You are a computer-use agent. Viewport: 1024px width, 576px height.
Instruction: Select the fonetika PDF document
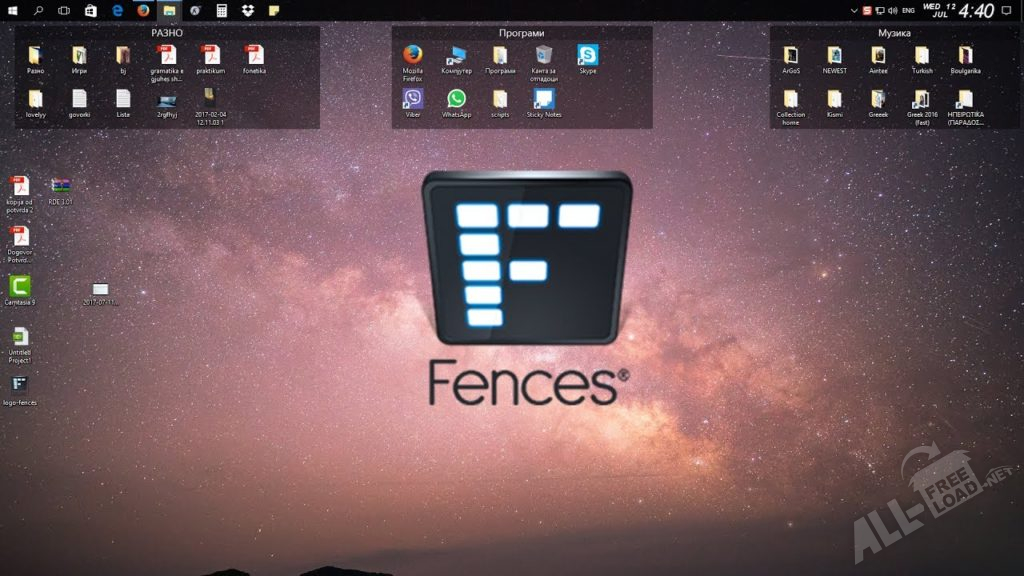tap(254, 55)
